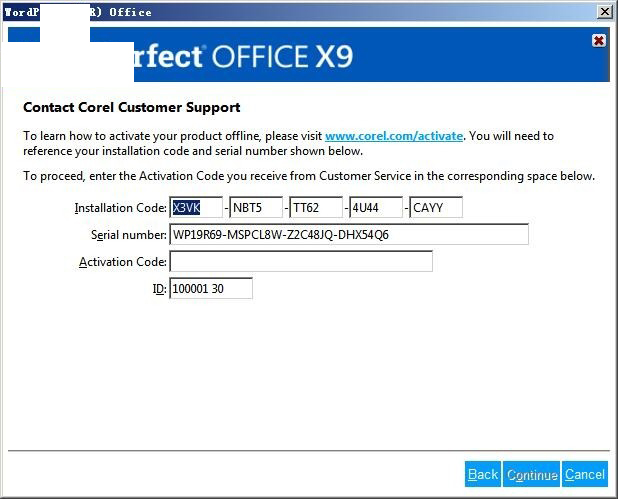This screenshot has width=618, height=499.
Task: Click the CAYY installation code field
Action: (436, 207)
